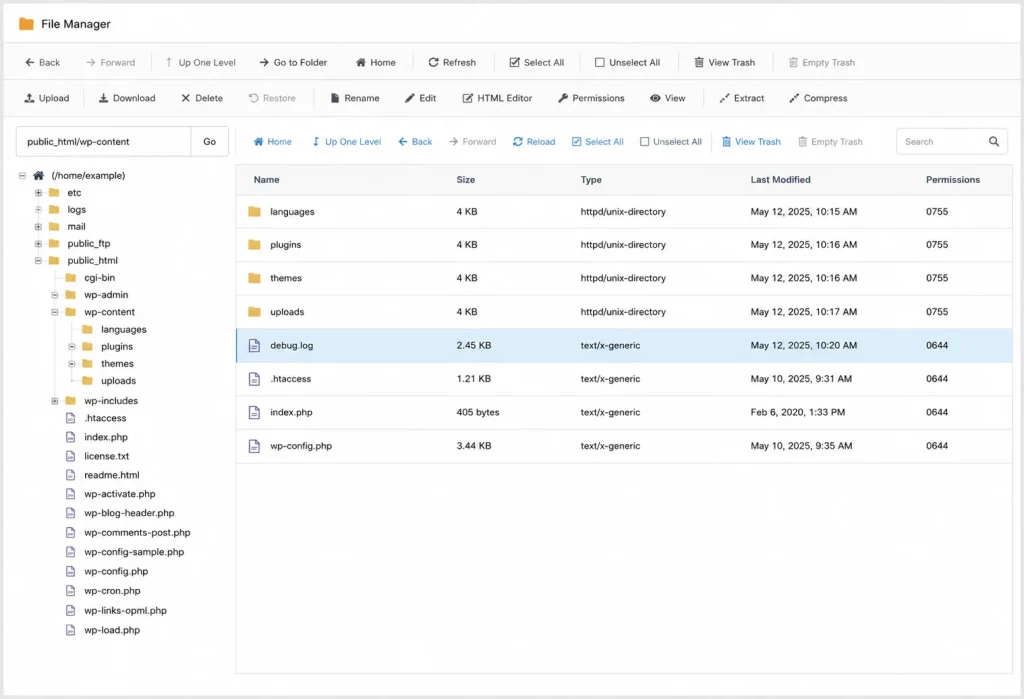Select wp-load.php in the tree
1024x699 pixels.
(112, 630)
